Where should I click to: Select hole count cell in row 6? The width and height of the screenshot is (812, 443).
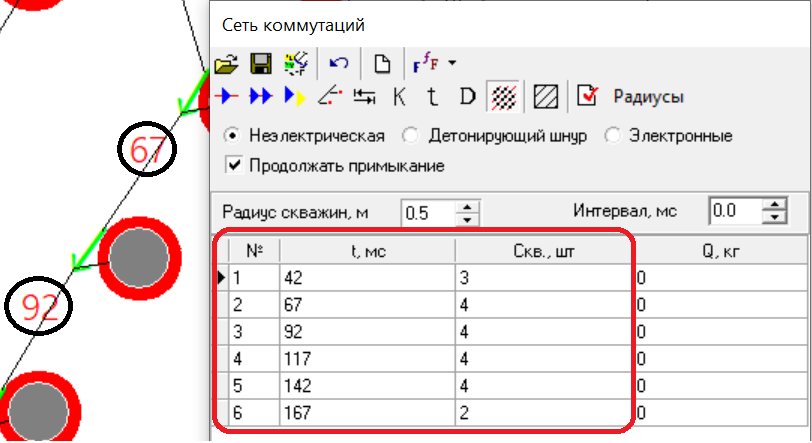(543, 413)
